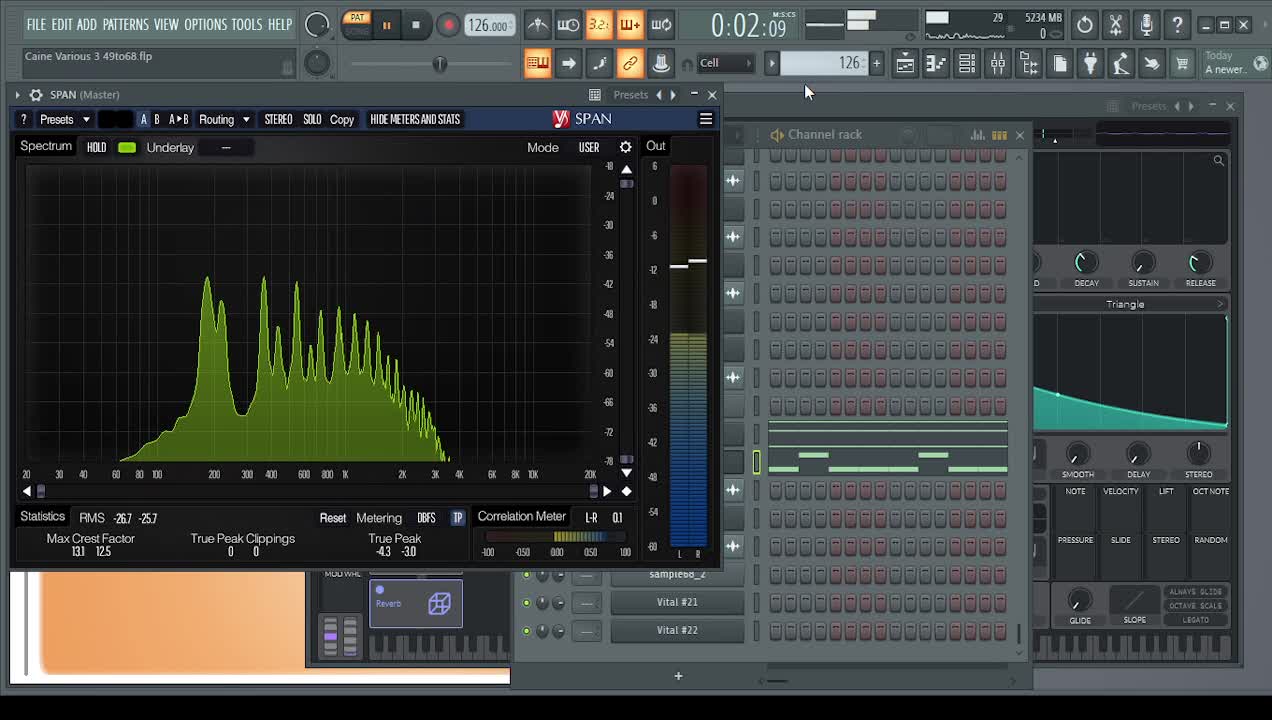Click the tempo field showing 126.000
This screenshot has height=720, width=1272.
[x=490, y=25]
